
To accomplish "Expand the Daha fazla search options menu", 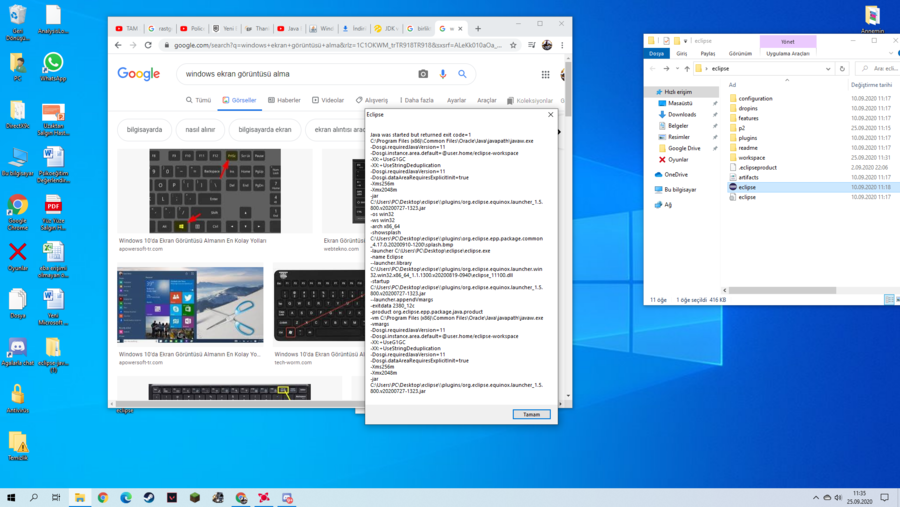I will coord(417,100).
